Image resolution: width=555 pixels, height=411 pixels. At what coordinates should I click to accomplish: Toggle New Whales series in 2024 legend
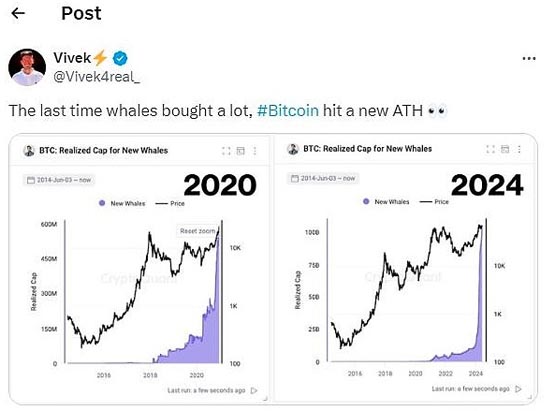(386, 201)
